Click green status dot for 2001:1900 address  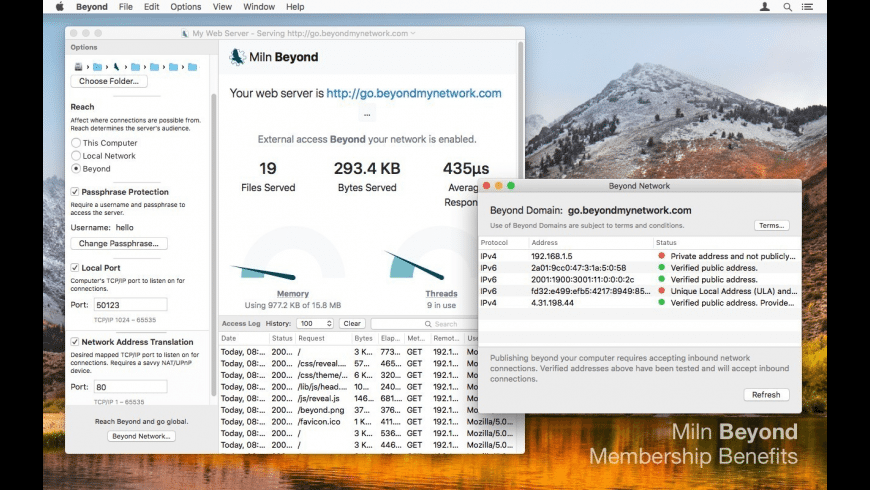coord(661,279)
